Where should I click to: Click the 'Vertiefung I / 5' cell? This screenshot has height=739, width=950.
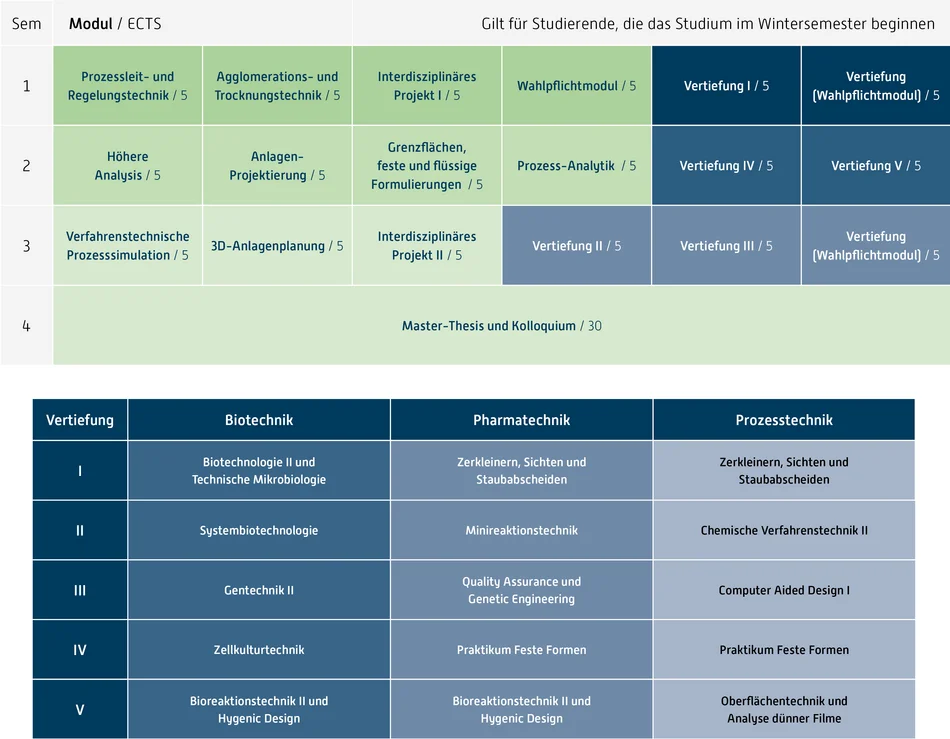coord(726,86)
